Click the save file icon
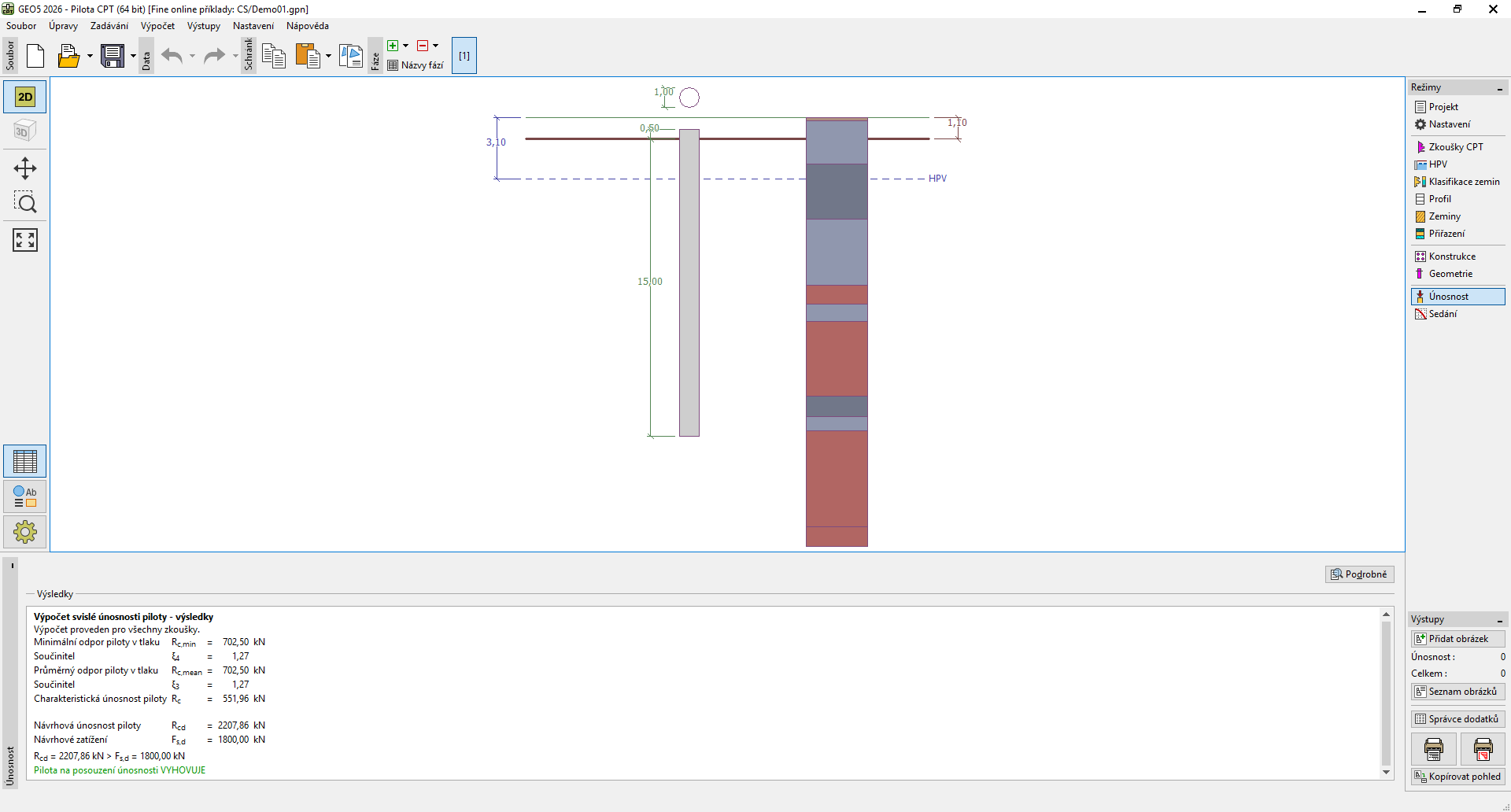The image size is (1511, 812). pos(113,56)
